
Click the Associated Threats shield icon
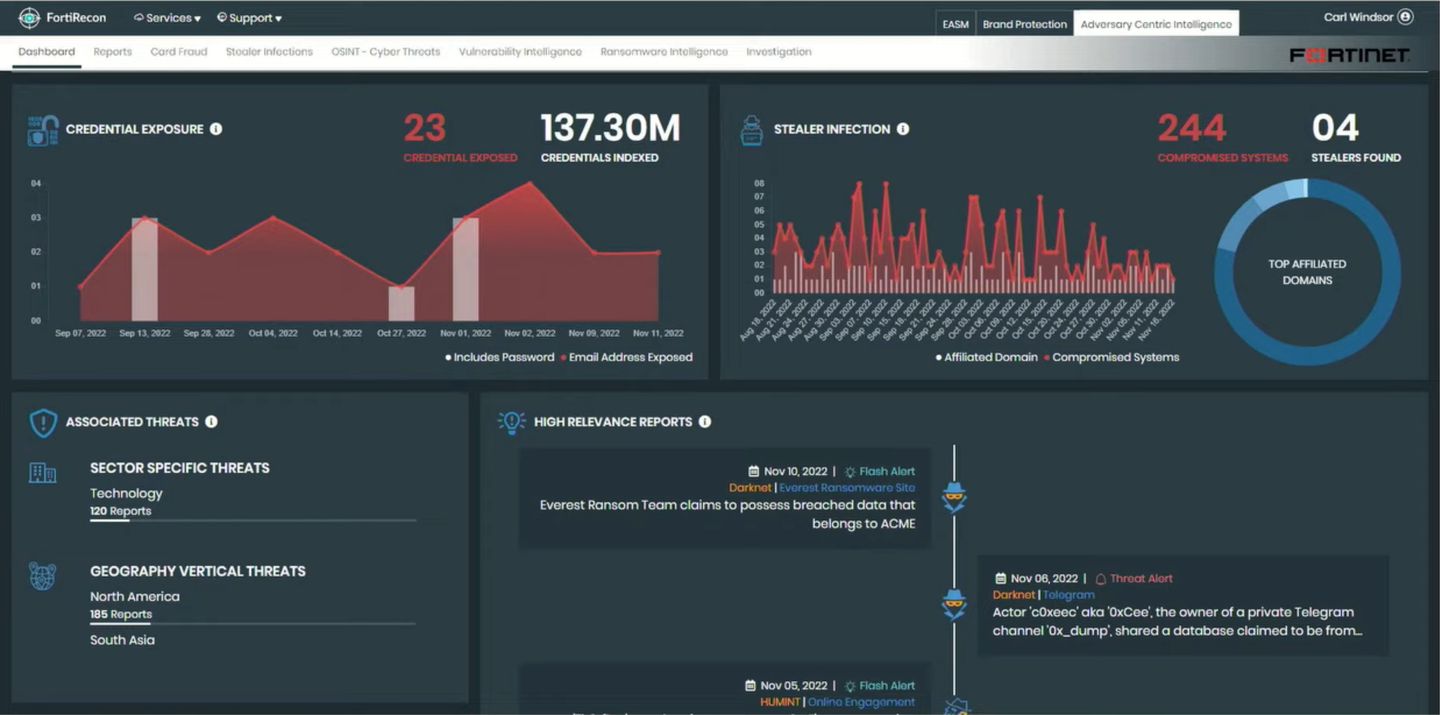point(43,423)
